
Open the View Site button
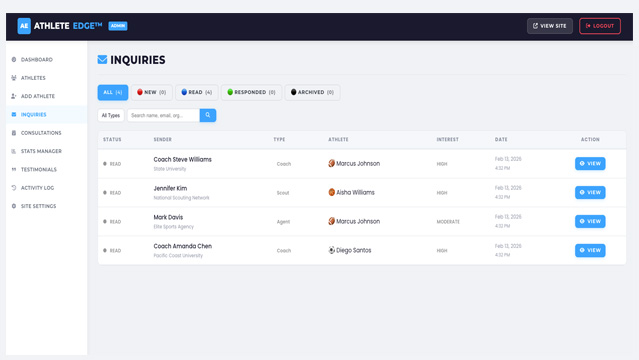(549, 26)
